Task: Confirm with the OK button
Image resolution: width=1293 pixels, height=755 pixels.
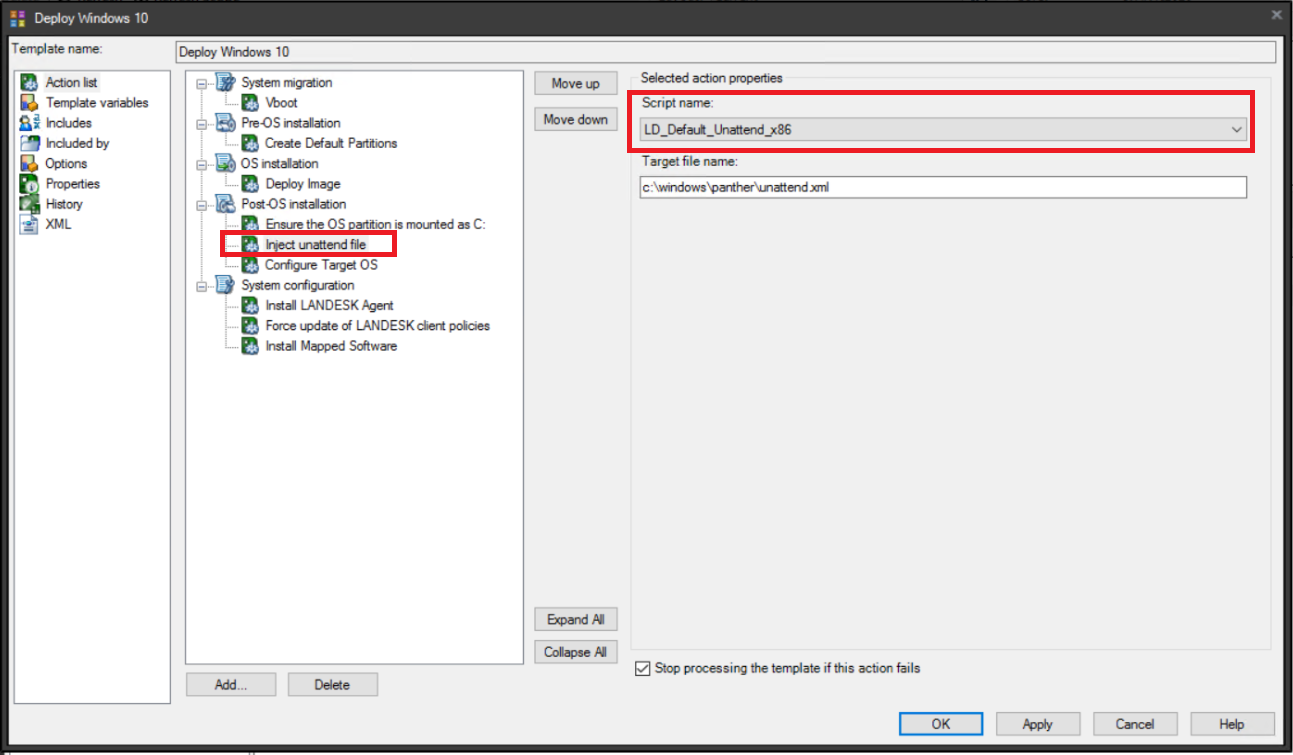Action: pyautogui.click(x=941, y=725)
